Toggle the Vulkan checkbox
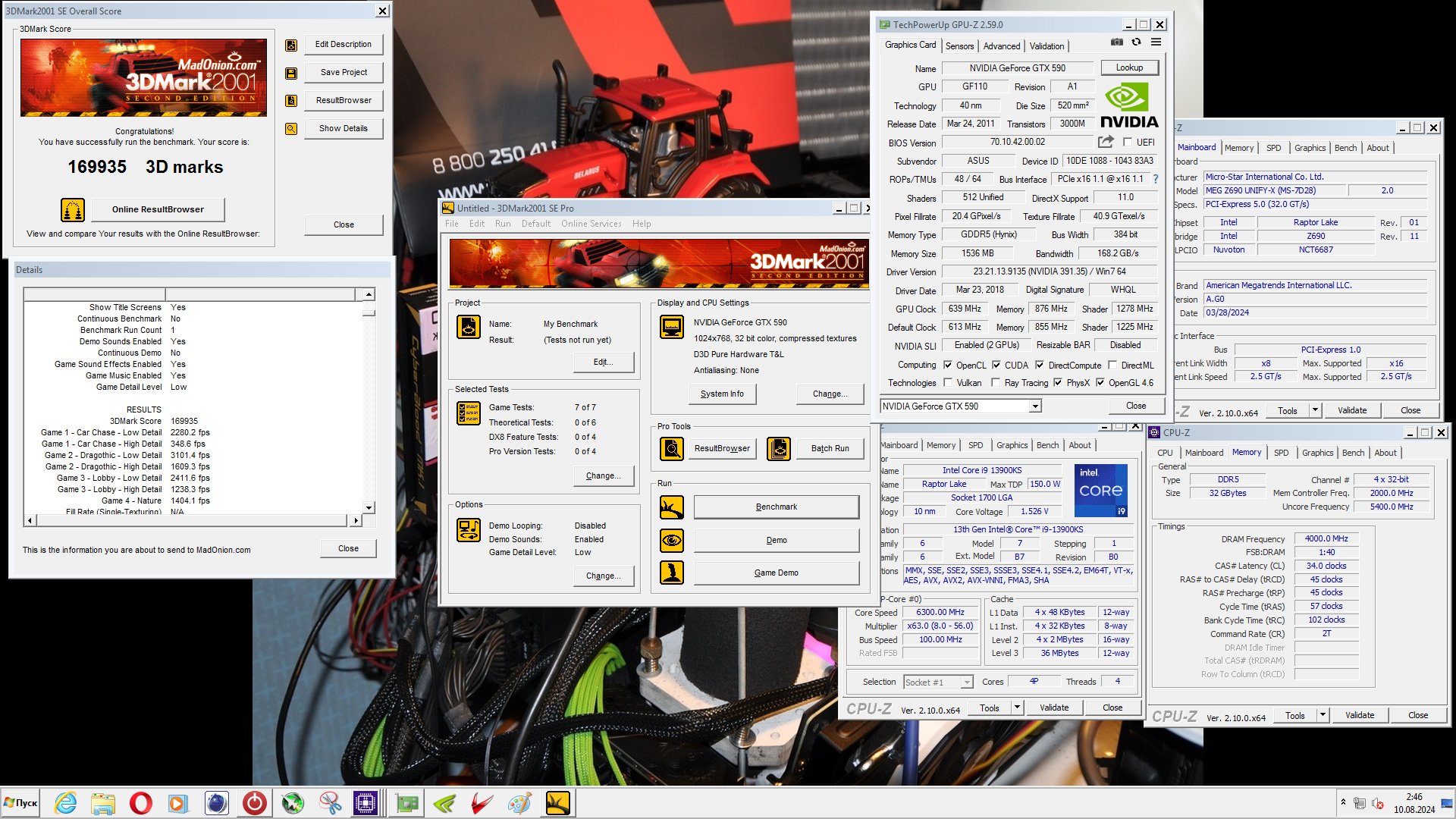The image size is (1456, 819). point(947,383)
